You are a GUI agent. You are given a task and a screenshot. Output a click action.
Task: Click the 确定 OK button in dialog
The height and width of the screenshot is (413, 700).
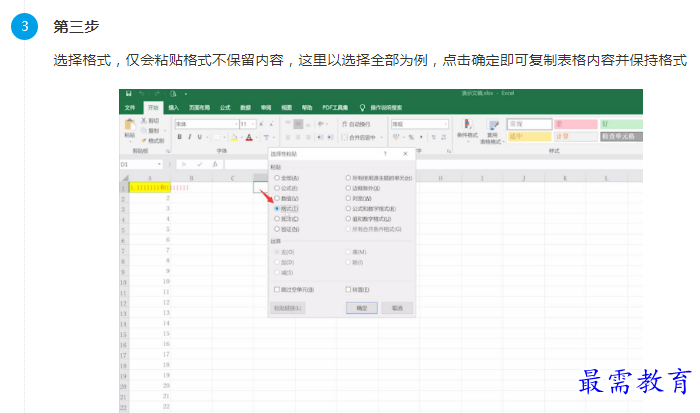tap(362, 308)
